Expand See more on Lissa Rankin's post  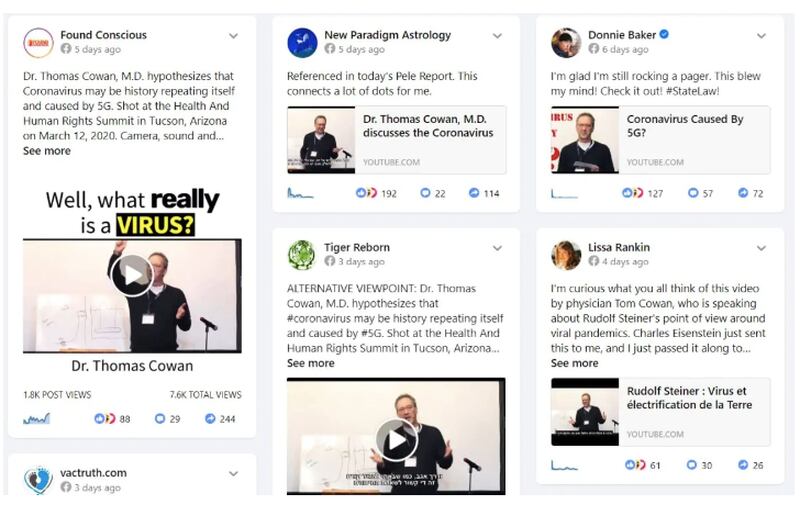point(574,363)
